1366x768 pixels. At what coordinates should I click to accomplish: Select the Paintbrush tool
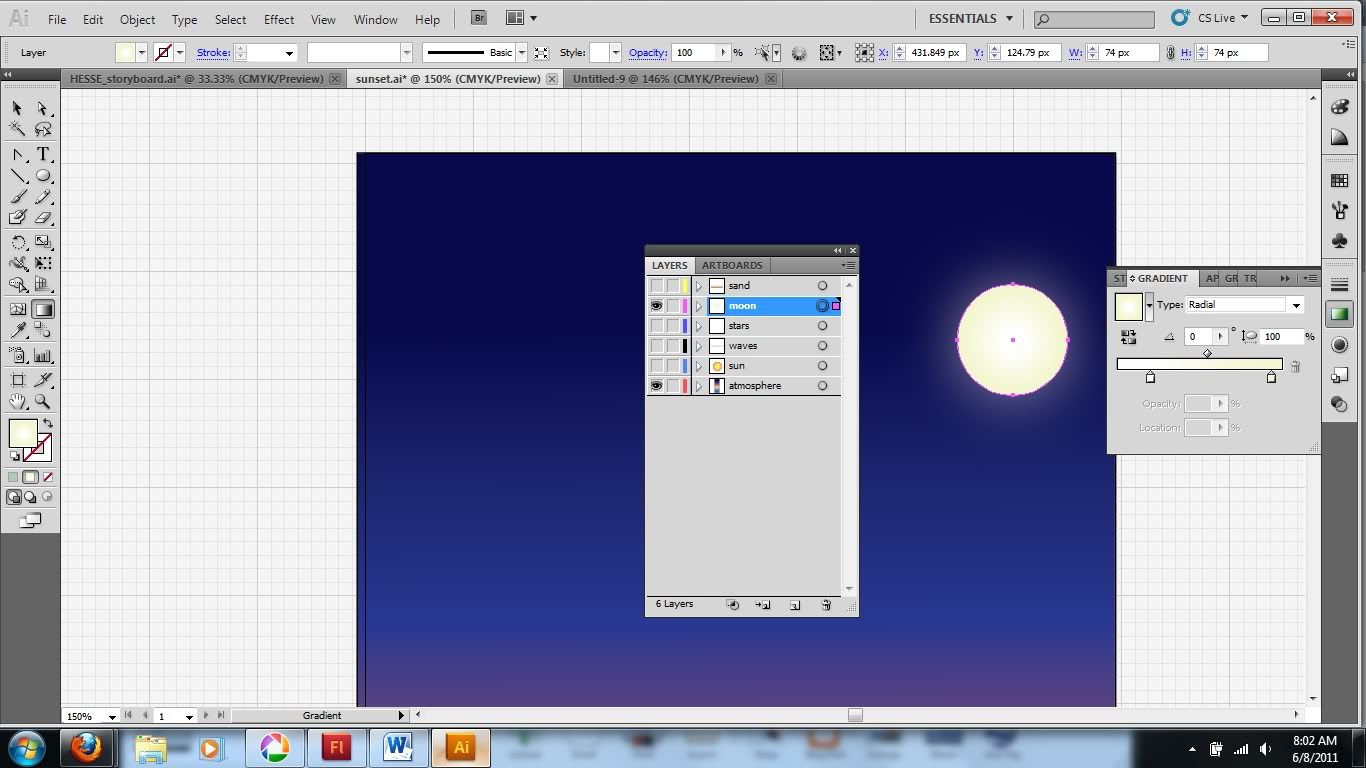[17, 197]
